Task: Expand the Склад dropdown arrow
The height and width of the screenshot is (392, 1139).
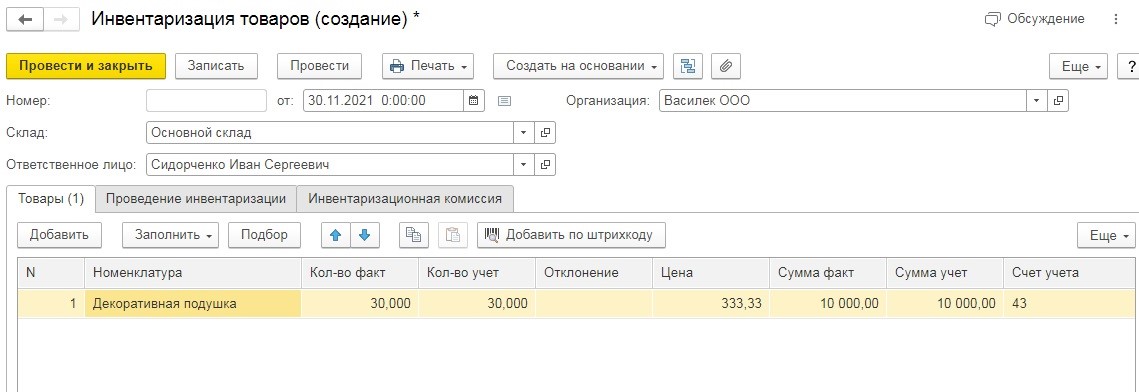Action: [524, 133]
